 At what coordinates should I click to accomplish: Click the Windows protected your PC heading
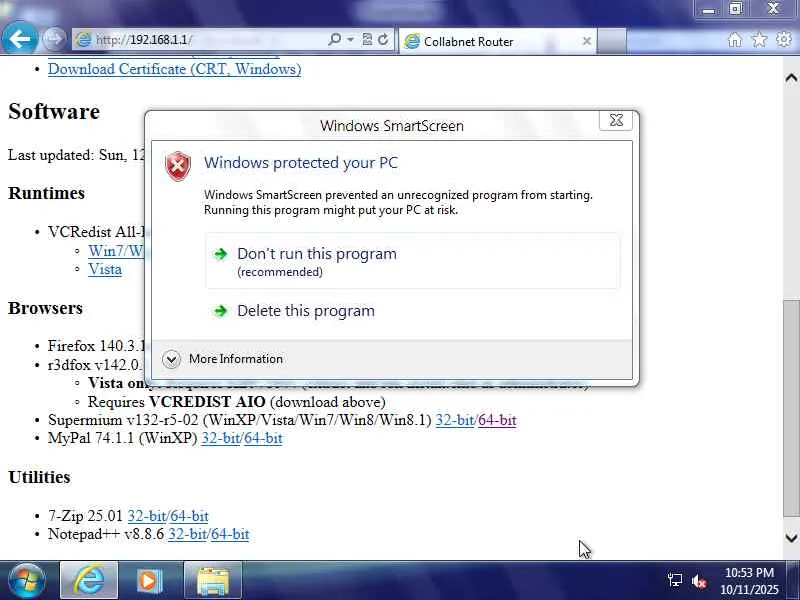click(301, 163)
